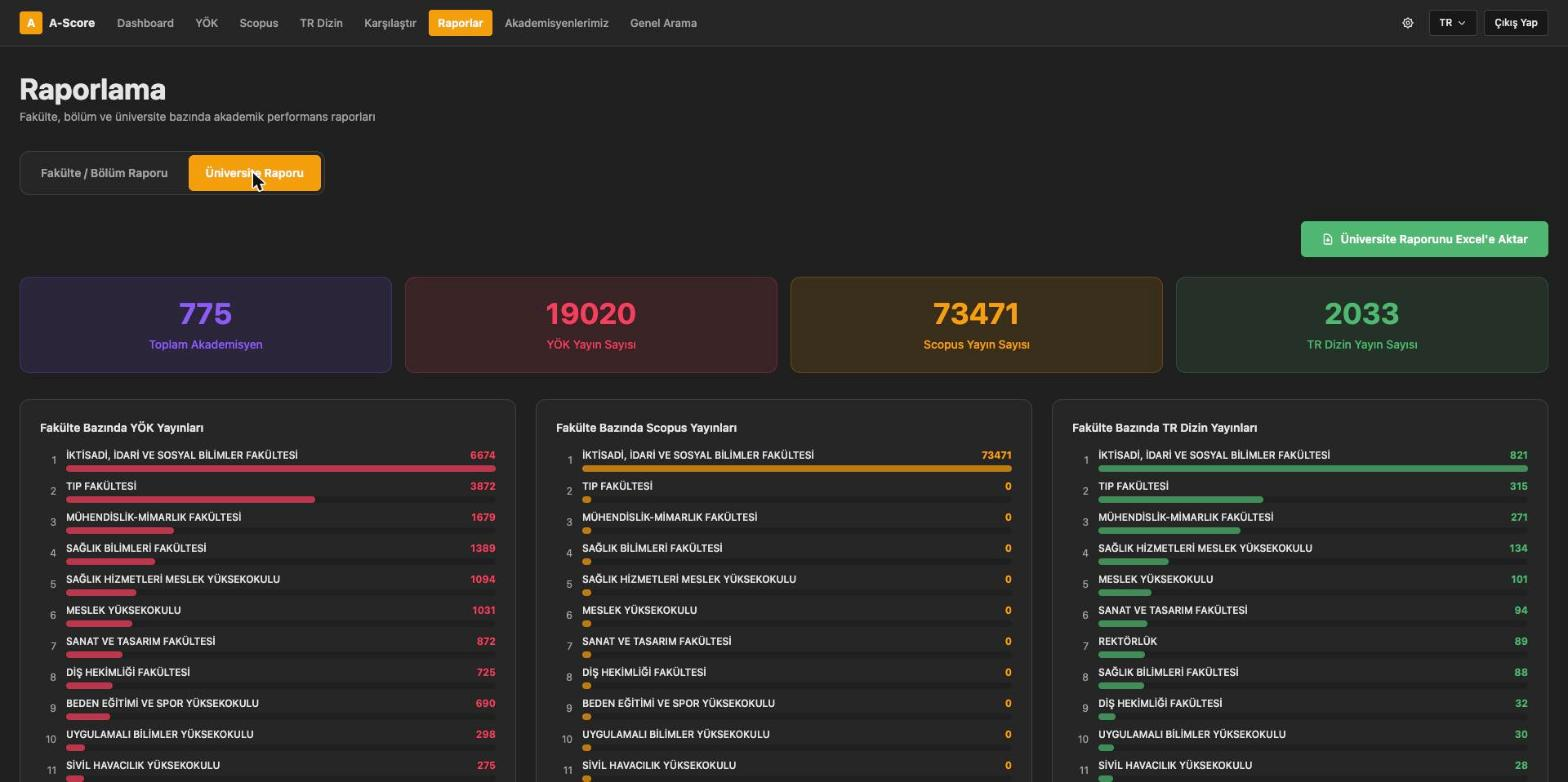Viewport: 1568px width, 782px height.
Task: Click Üniversite Raporunu Excel'e Aktar button
Action: pos(1424,239)
